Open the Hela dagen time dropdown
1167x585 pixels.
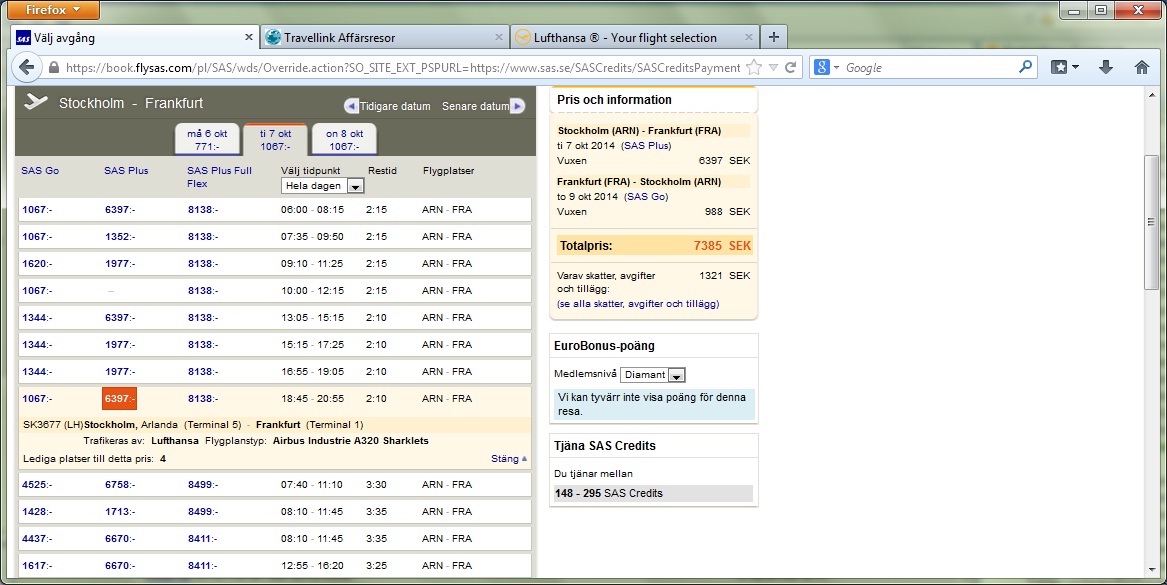(x=322, y=186)
